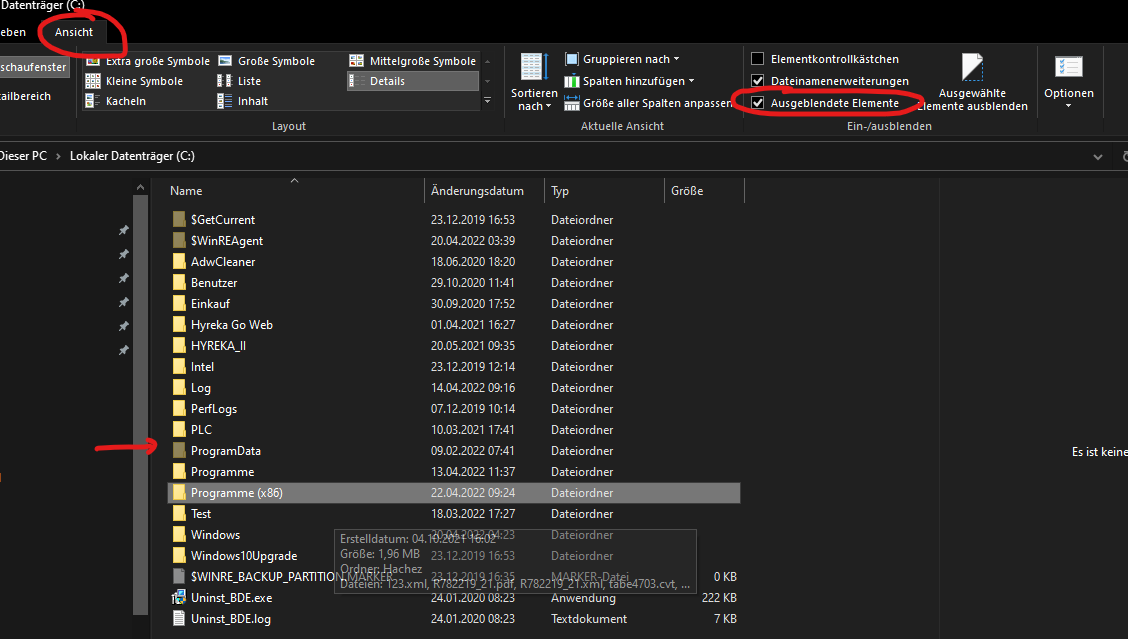Select the ProgramData folder
This screenshot has width=1128, height=639.
[225, 451]
